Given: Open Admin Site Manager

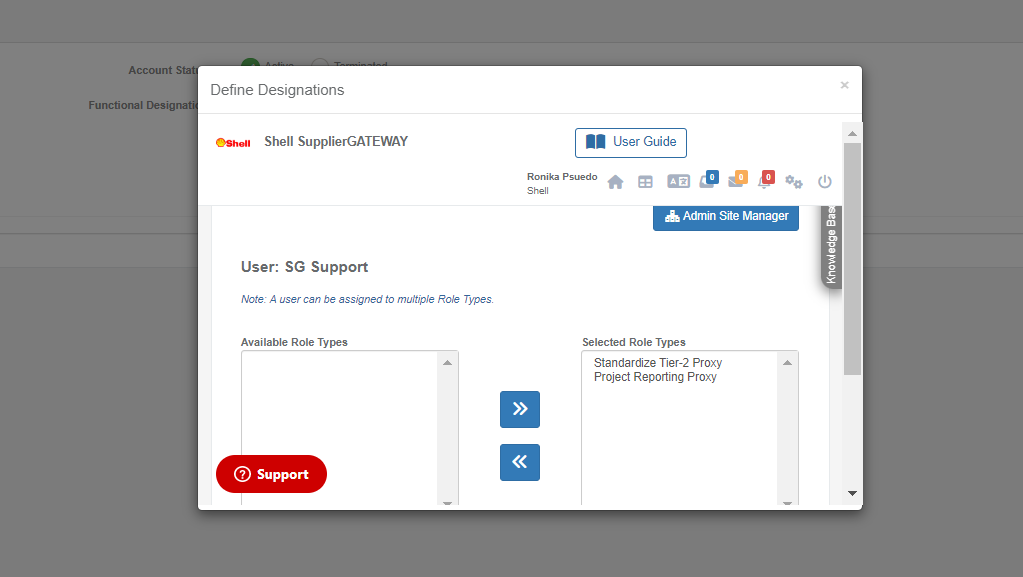Looking at the screenshot, I should [726, 216].
